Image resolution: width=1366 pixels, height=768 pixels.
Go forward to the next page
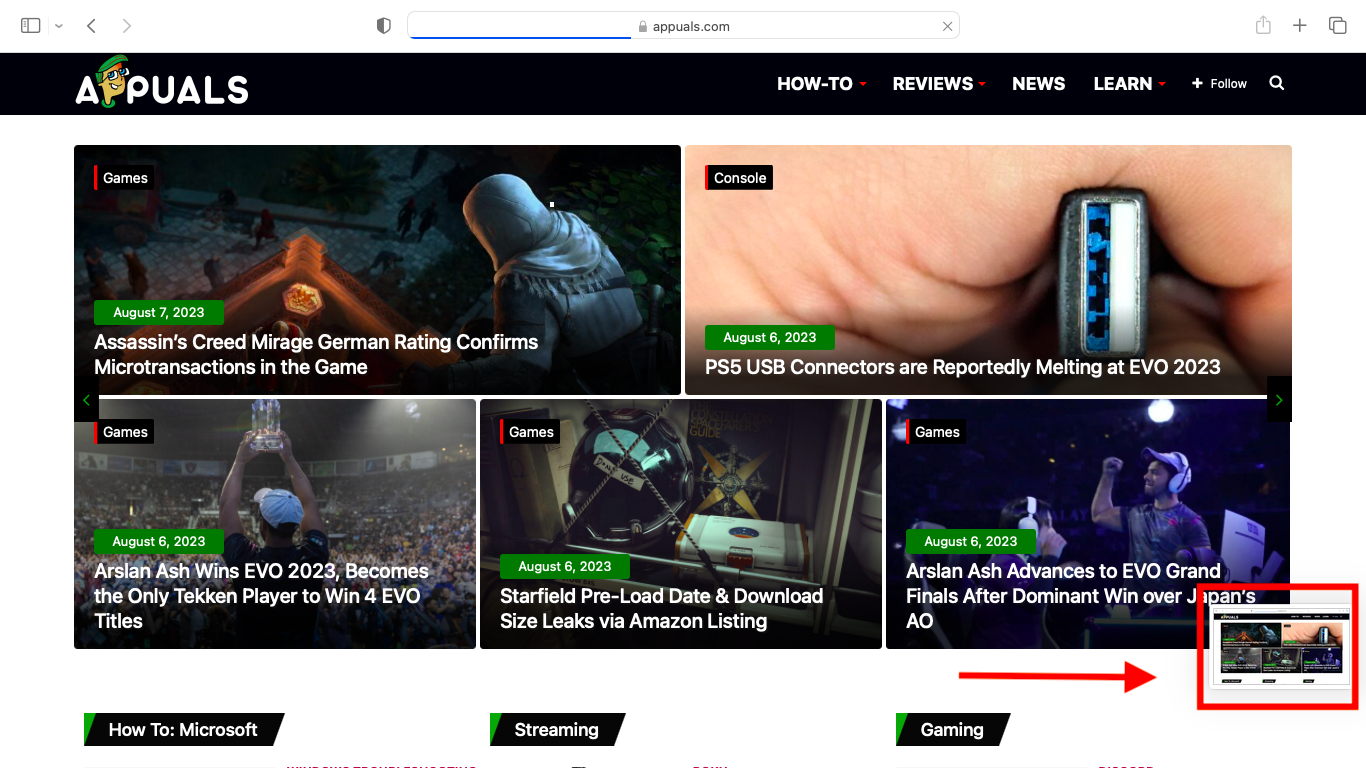(126, 26)
